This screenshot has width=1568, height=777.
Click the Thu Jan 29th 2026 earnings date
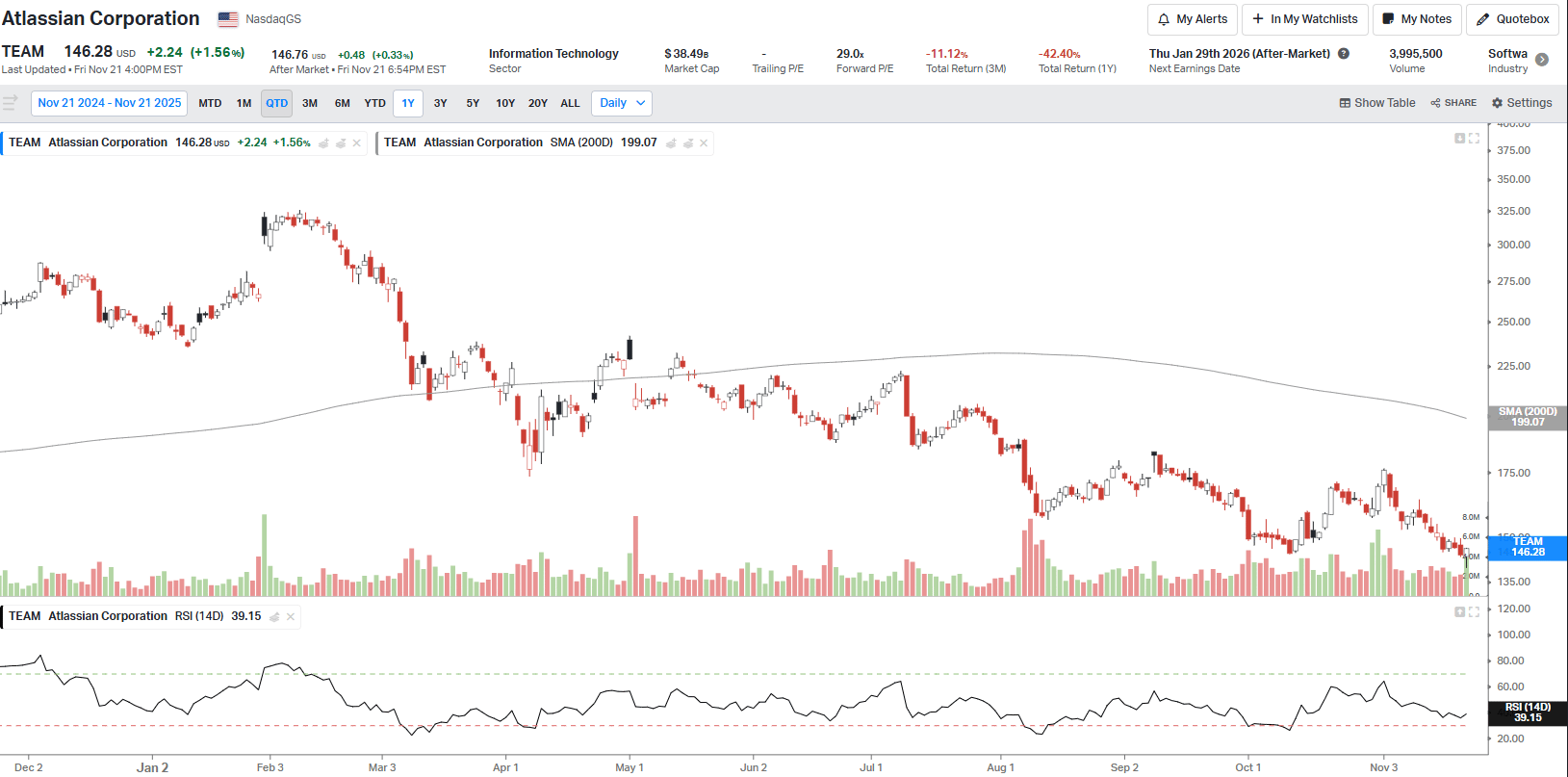1240,54
